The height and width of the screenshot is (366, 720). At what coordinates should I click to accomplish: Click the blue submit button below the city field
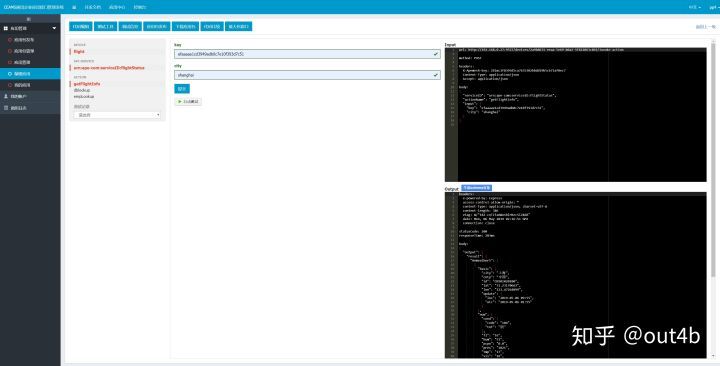[x=182, y=89]
